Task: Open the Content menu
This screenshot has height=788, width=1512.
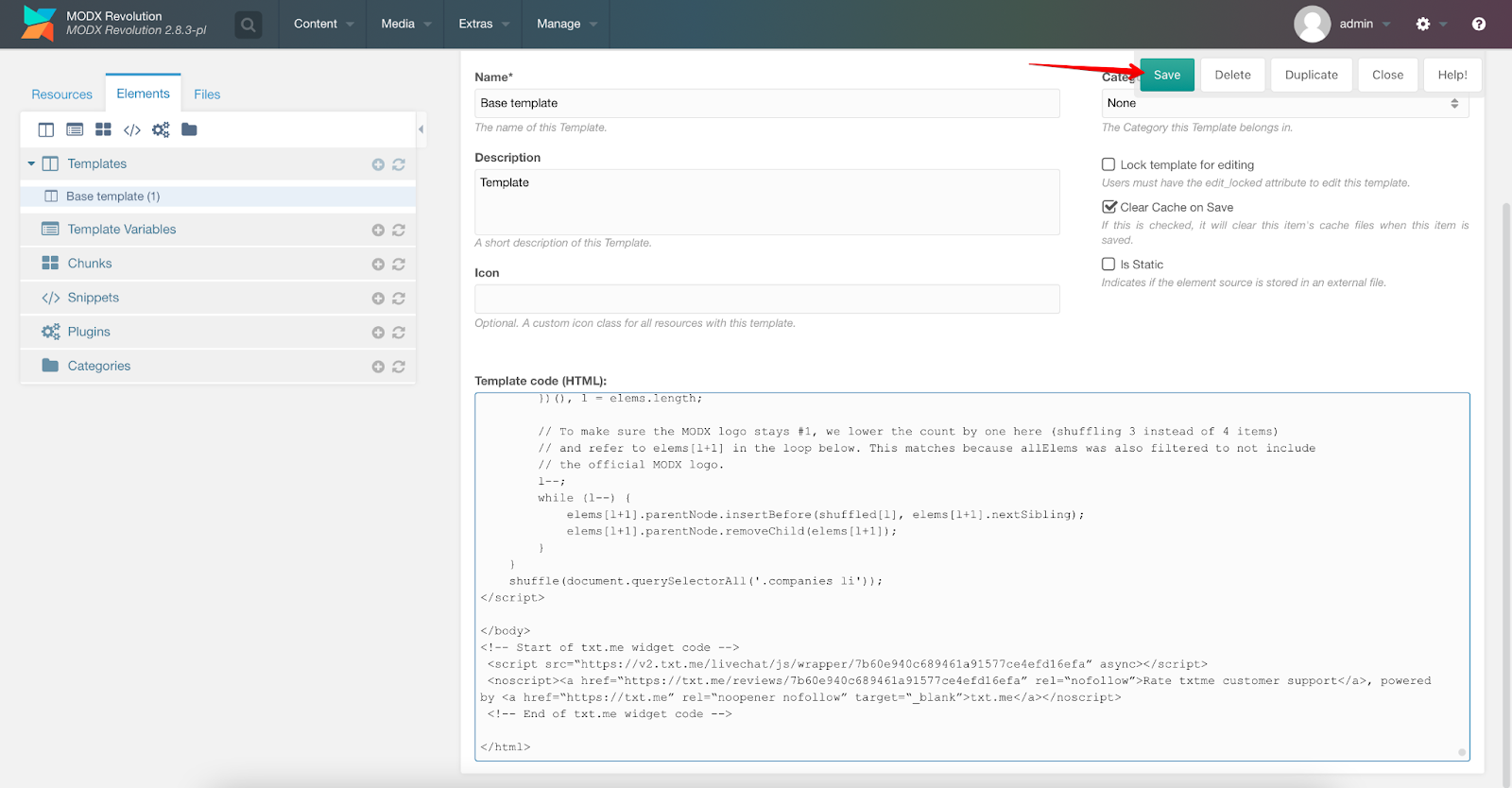Action: pyautogui.click(x=324, y=24)
